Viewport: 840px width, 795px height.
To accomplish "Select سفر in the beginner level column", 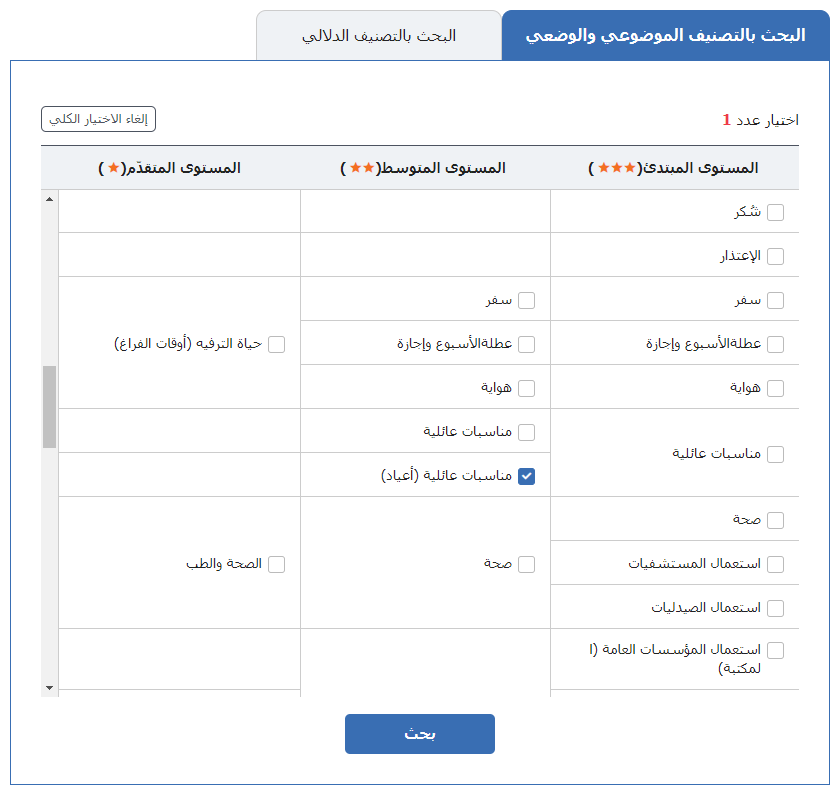I will coord(775,301).
